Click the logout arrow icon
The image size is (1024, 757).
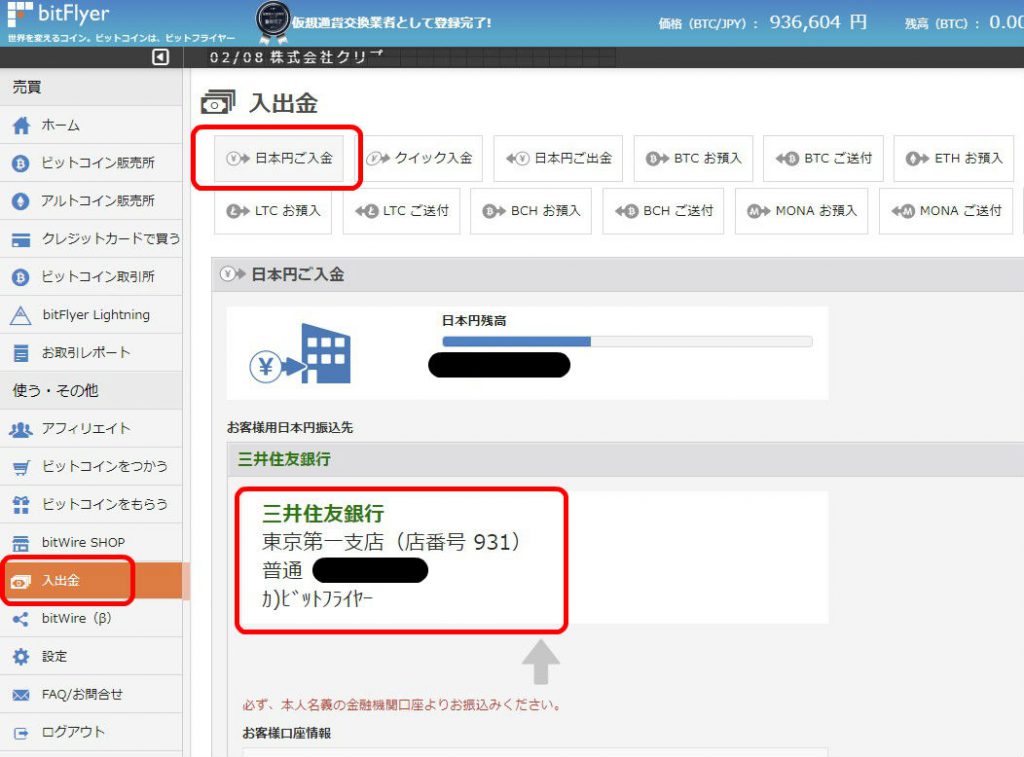pos(21,733)
